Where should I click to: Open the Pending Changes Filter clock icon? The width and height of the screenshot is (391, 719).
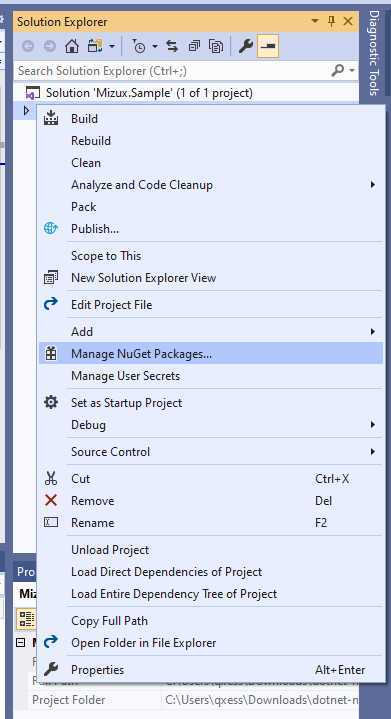click(139, 46)
